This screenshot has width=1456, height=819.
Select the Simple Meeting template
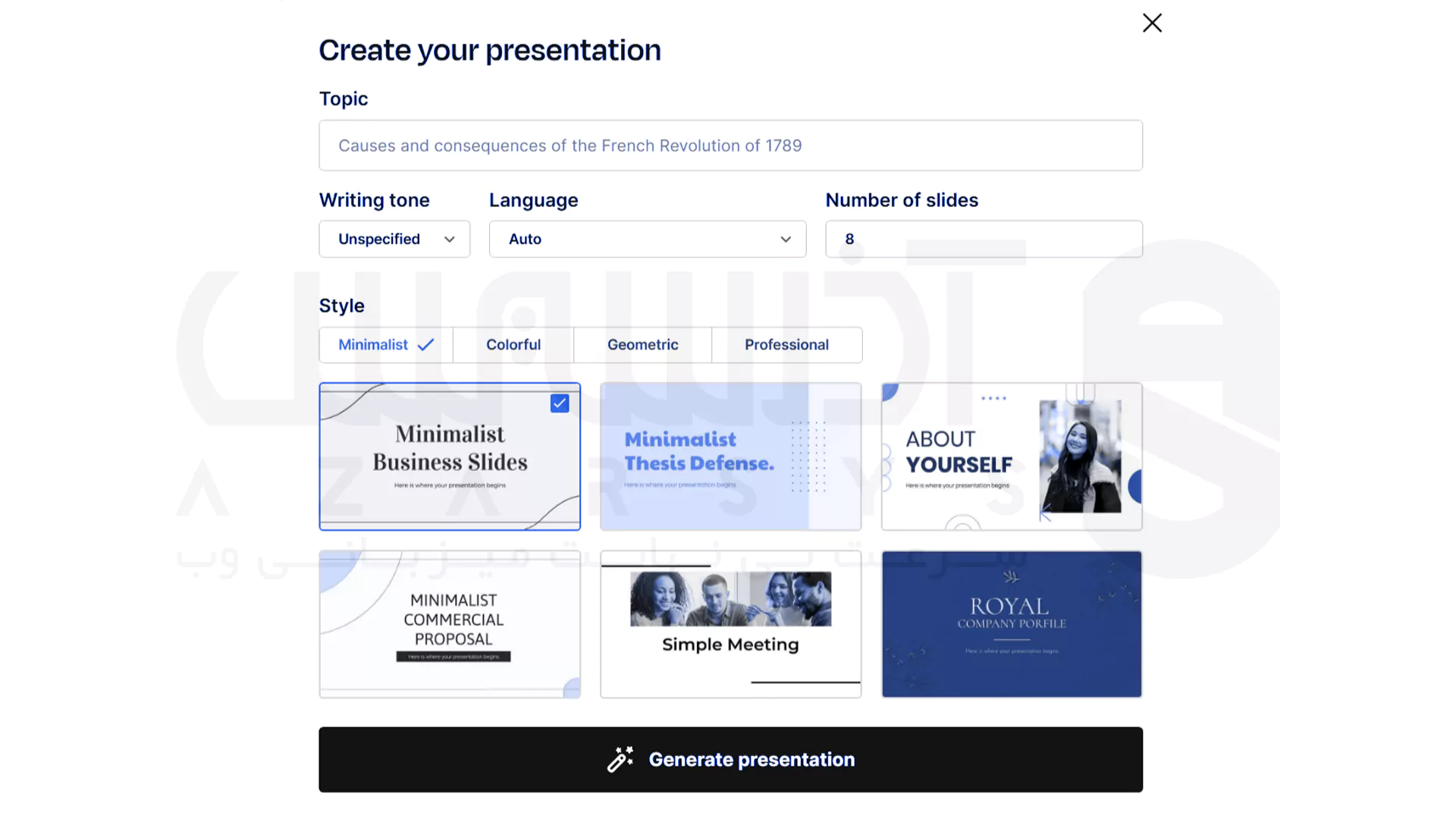pos(730,623)
